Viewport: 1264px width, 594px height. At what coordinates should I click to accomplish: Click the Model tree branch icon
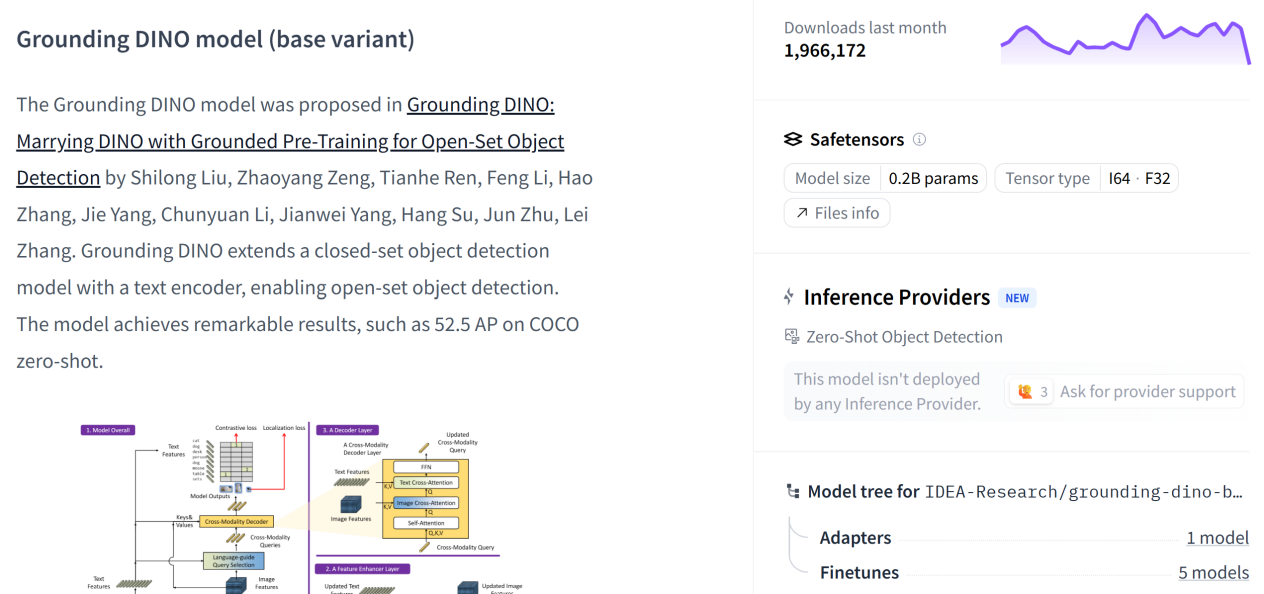tap(793, 491)
